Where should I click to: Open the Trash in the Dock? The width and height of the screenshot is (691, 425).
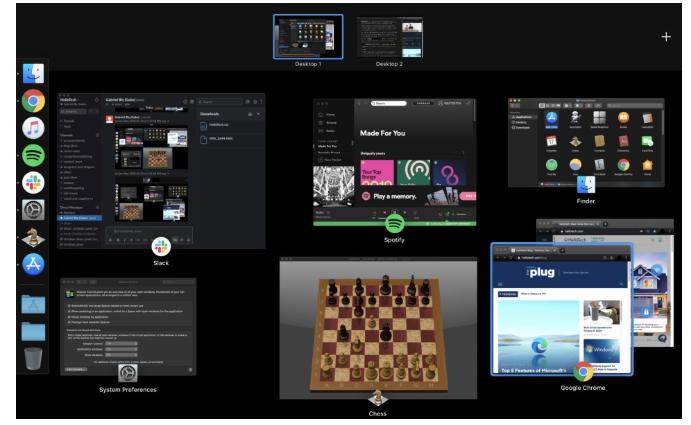click(33, 358)
